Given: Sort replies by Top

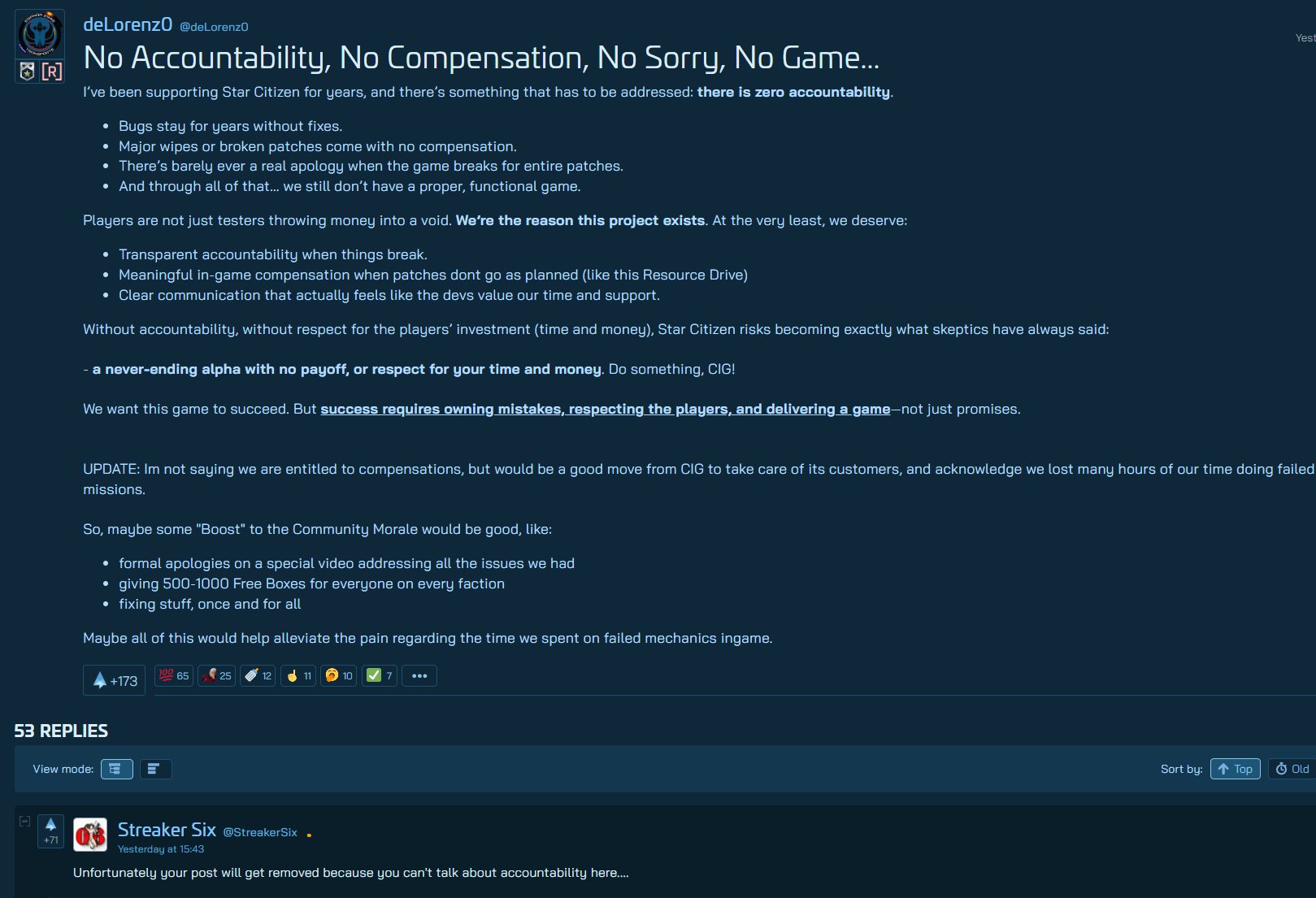Looking at the screenshot, I should click(x=1235, y=769).
